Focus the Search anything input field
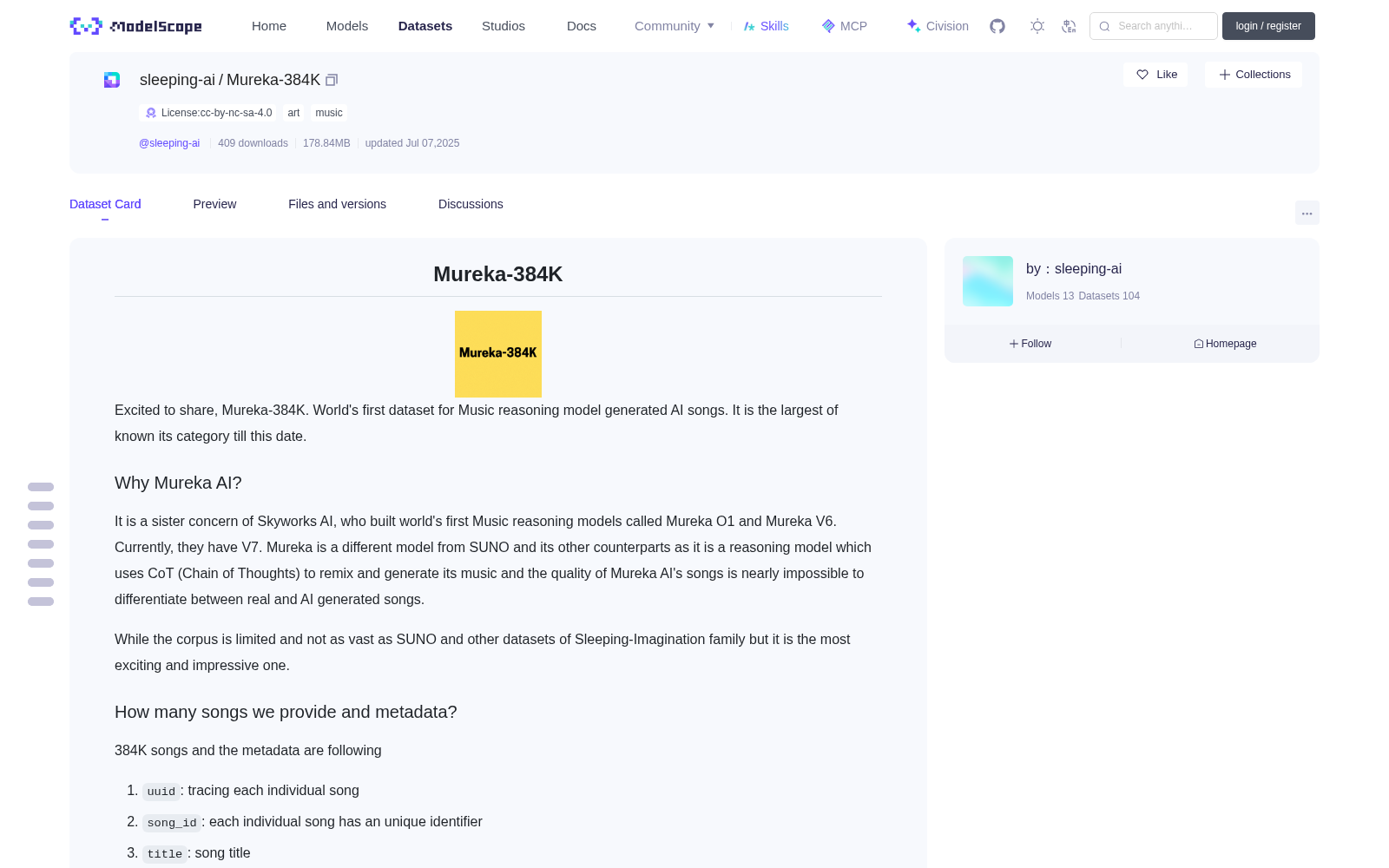The width and height of the screenshot is (1389, 868). [1154, 26]
